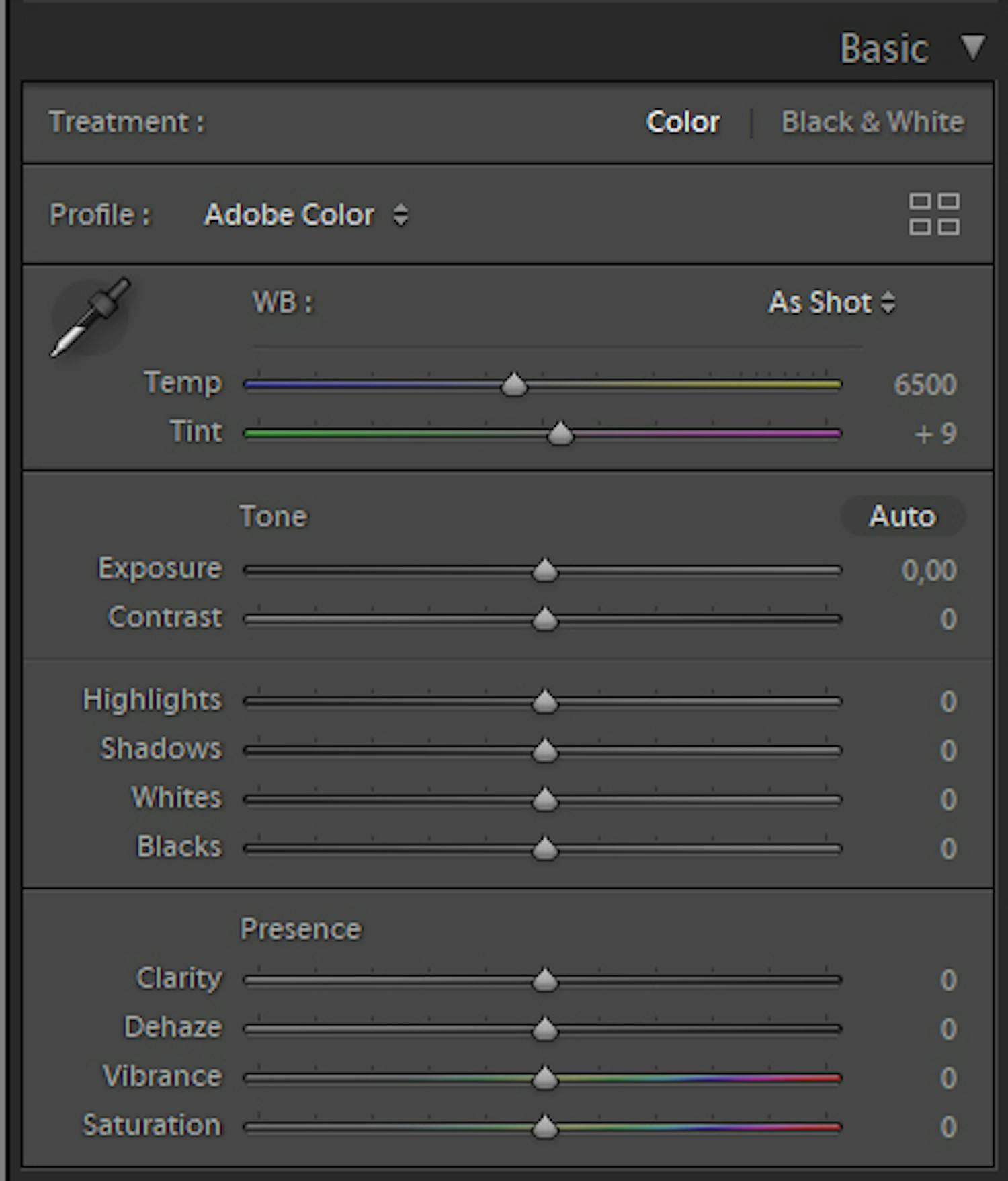Click the Temp label
This screenshot has width=1008, height=1181.
pyautogui.click(x=183, y=383)
